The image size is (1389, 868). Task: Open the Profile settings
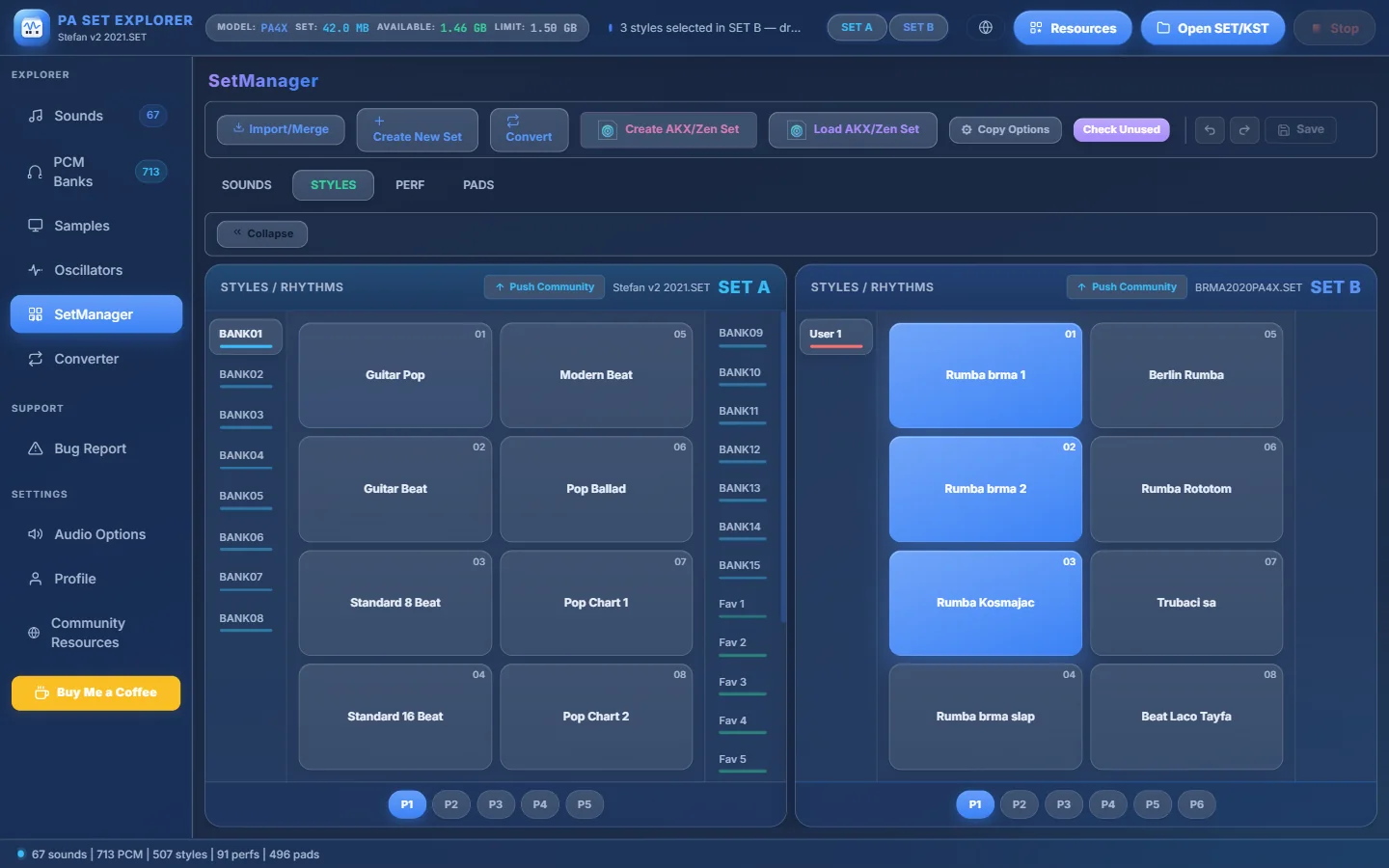pos(96,579)
